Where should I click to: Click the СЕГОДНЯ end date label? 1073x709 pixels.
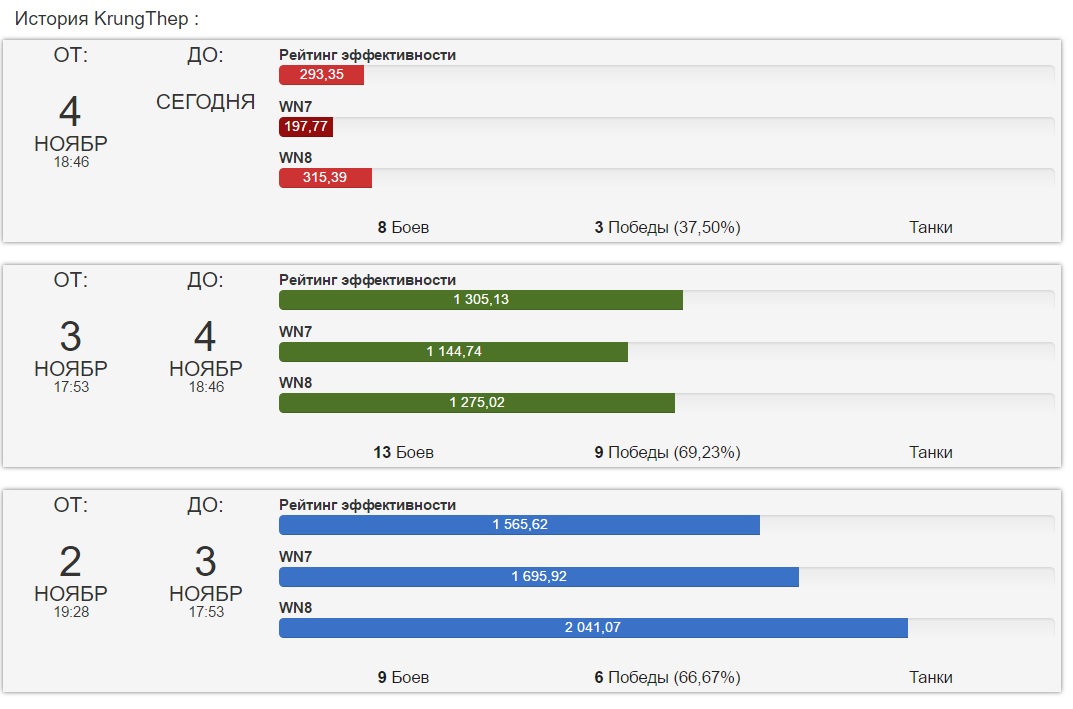coord(205,102)
